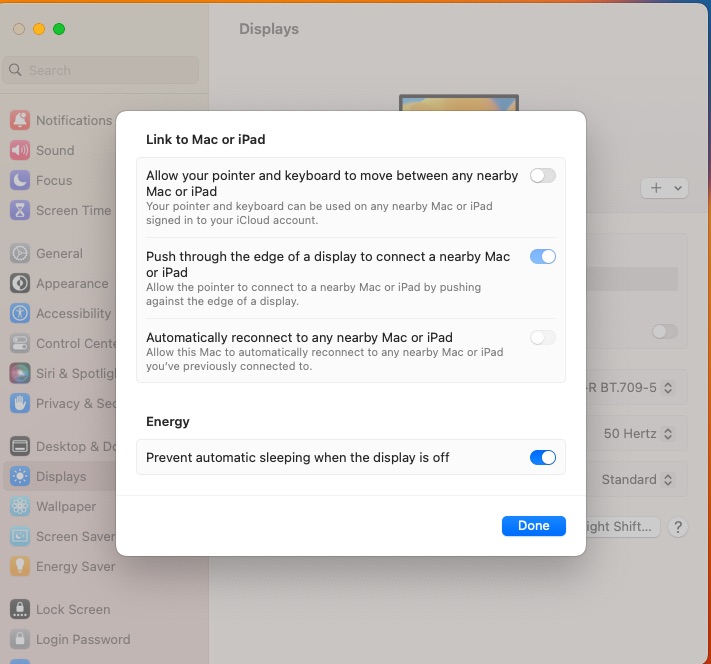Click the green zoom window button

point(59,29)
